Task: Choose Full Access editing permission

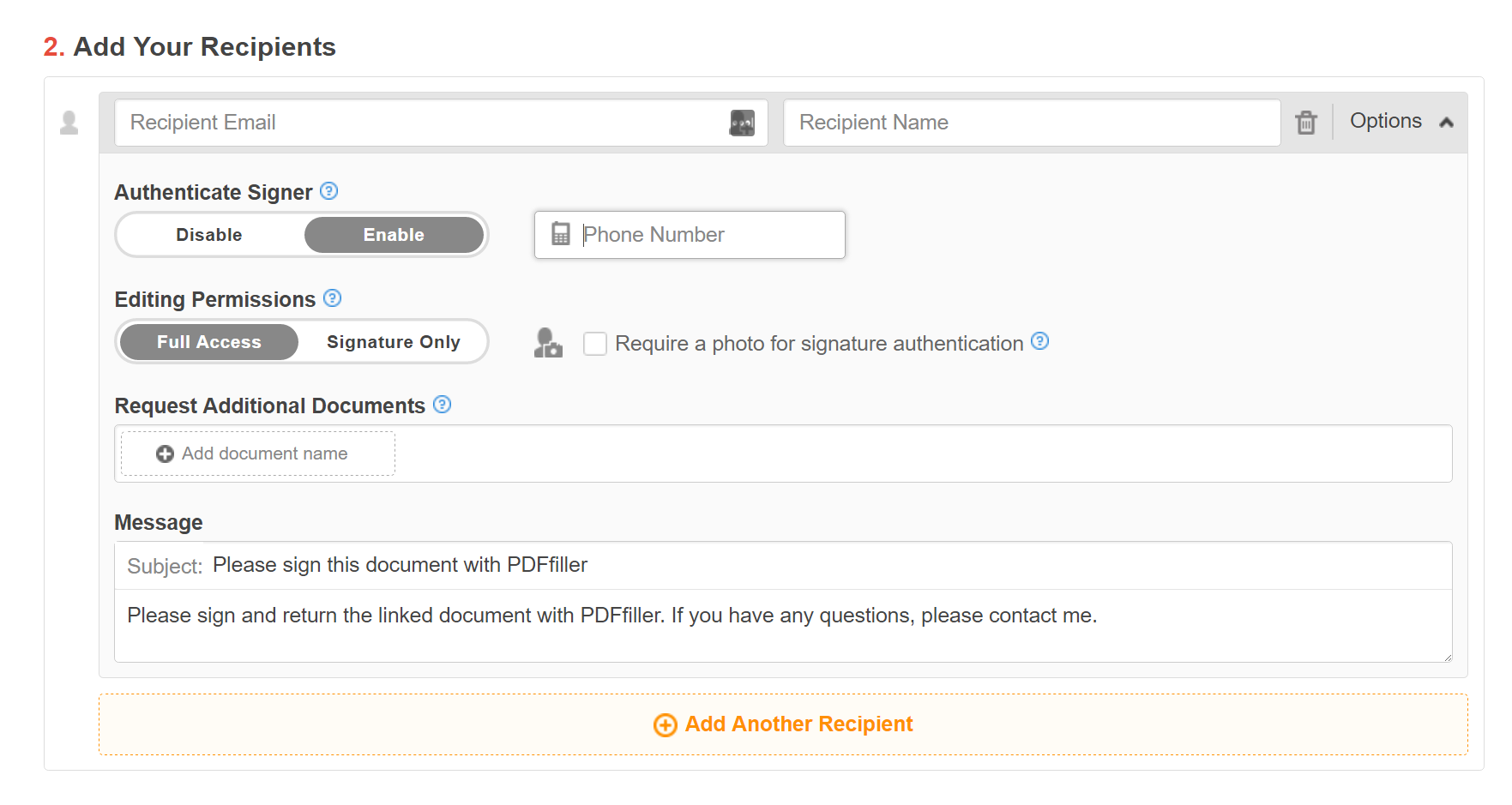Action: coord(209,342)
